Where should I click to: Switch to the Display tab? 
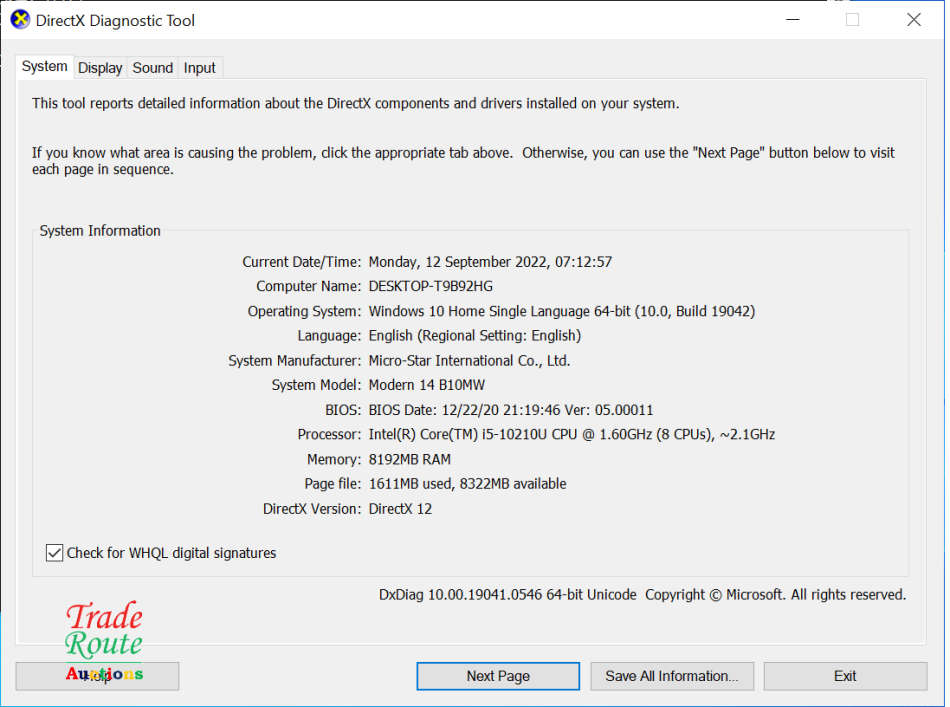99,68
